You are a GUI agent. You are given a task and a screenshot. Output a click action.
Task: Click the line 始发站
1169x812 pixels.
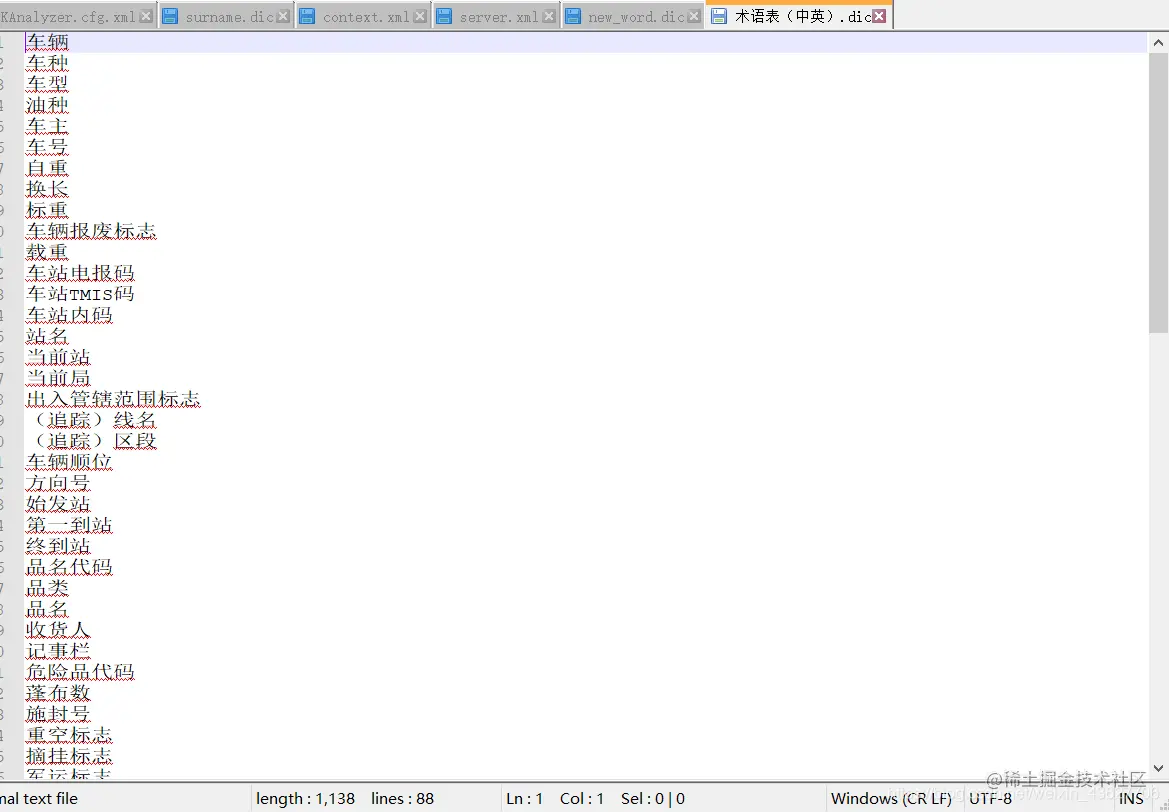click(x=58, y=504)
